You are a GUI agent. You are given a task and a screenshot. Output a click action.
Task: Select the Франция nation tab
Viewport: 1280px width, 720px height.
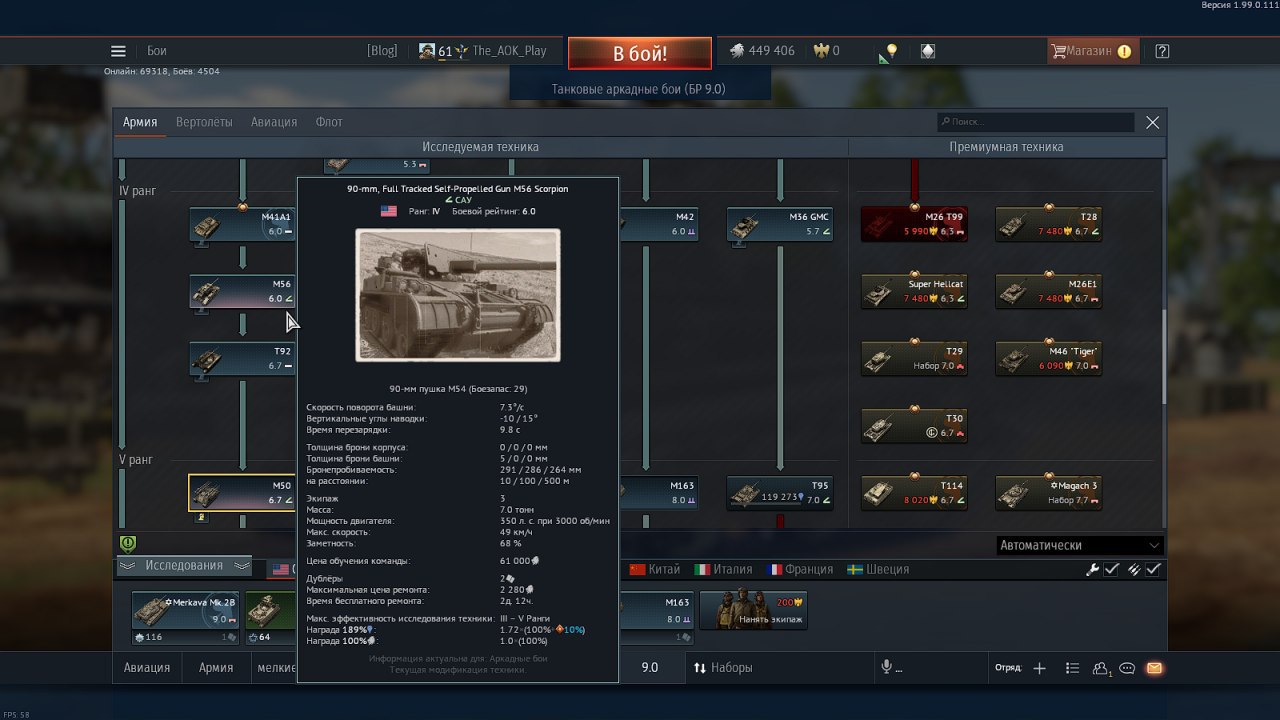click(800, 569)
